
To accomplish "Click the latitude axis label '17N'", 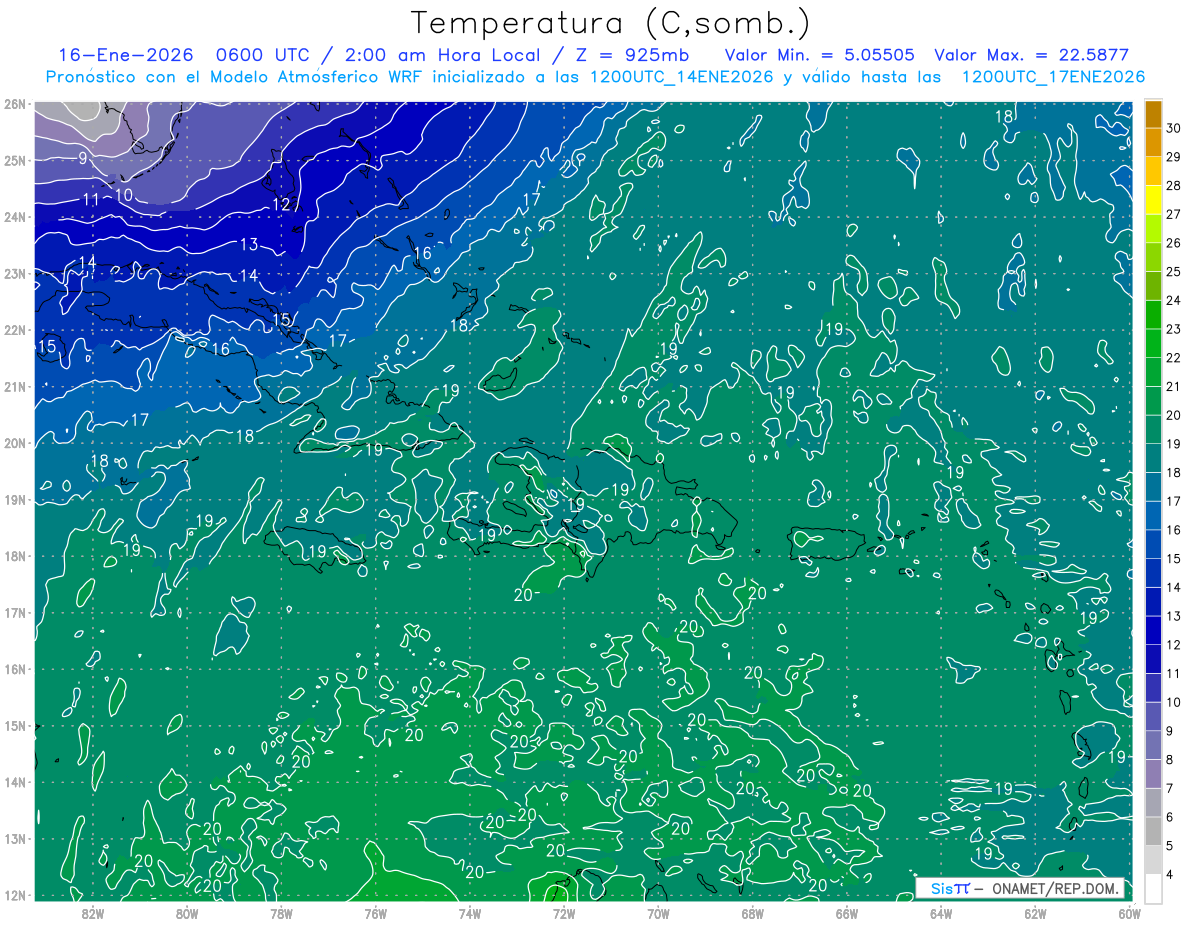I will 15,612.
